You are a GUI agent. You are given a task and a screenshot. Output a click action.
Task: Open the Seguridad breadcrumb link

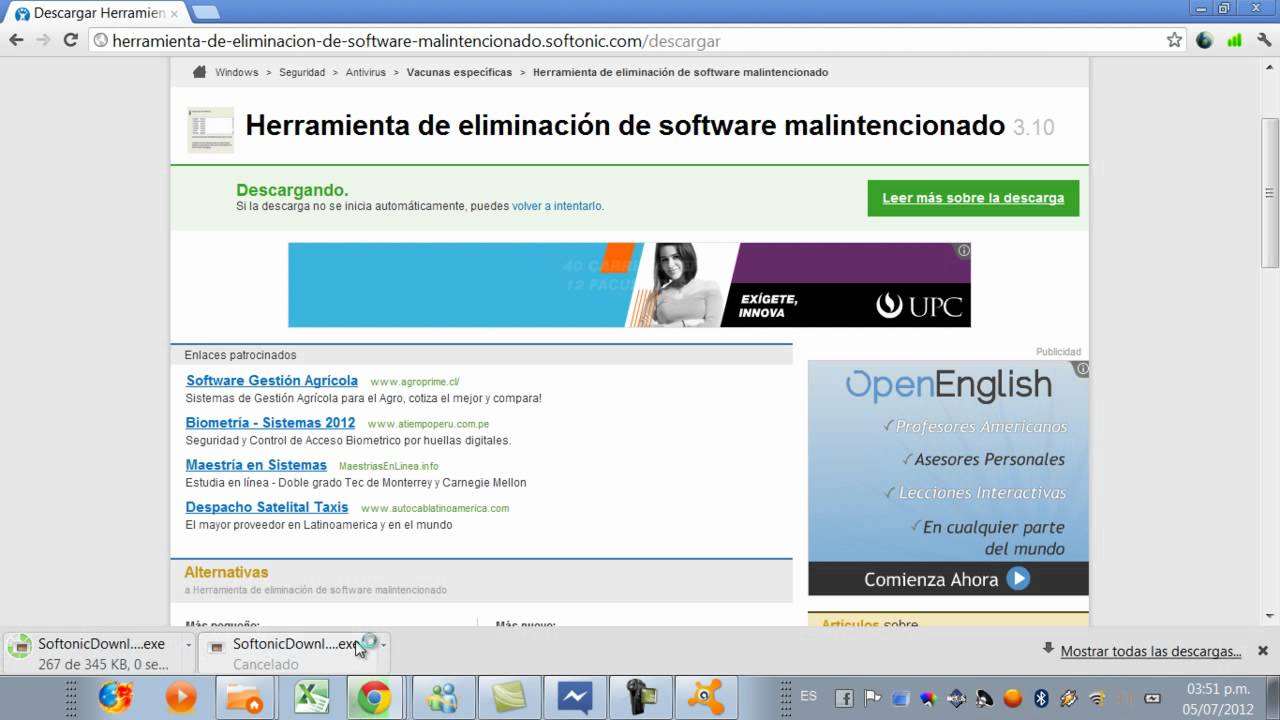[x=302, y=72]
